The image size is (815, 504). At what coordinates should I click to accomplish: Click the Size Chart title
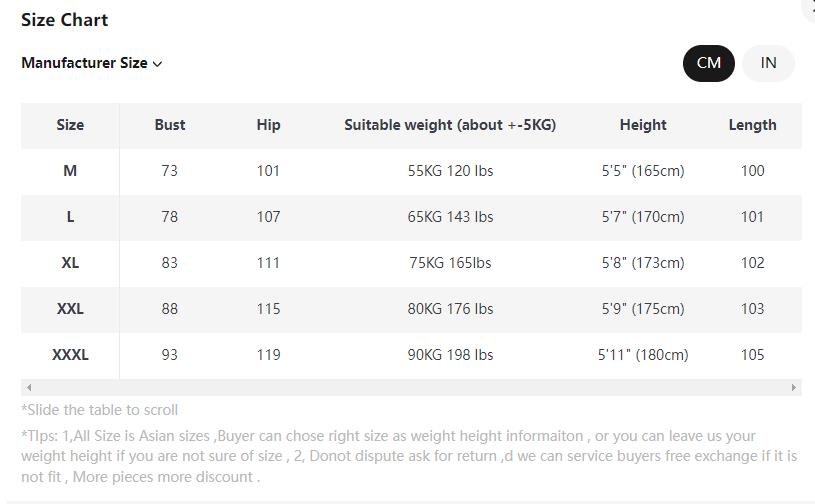tap(65, 20)
